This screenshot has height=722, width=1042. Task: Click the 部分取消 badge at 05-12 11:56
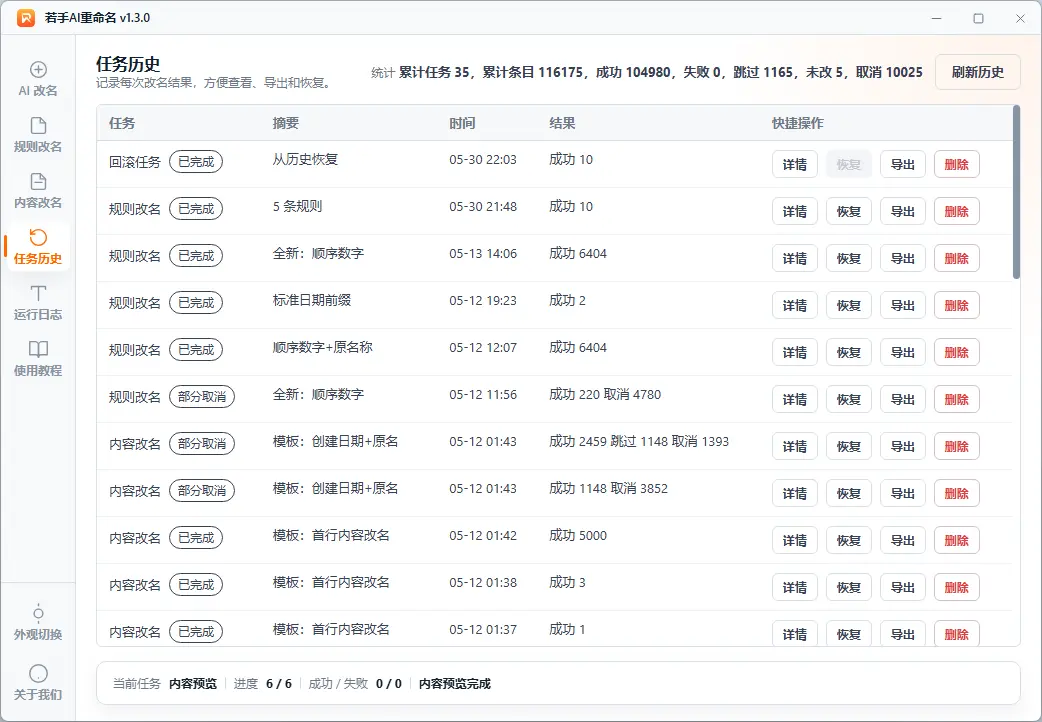[202, 397]
